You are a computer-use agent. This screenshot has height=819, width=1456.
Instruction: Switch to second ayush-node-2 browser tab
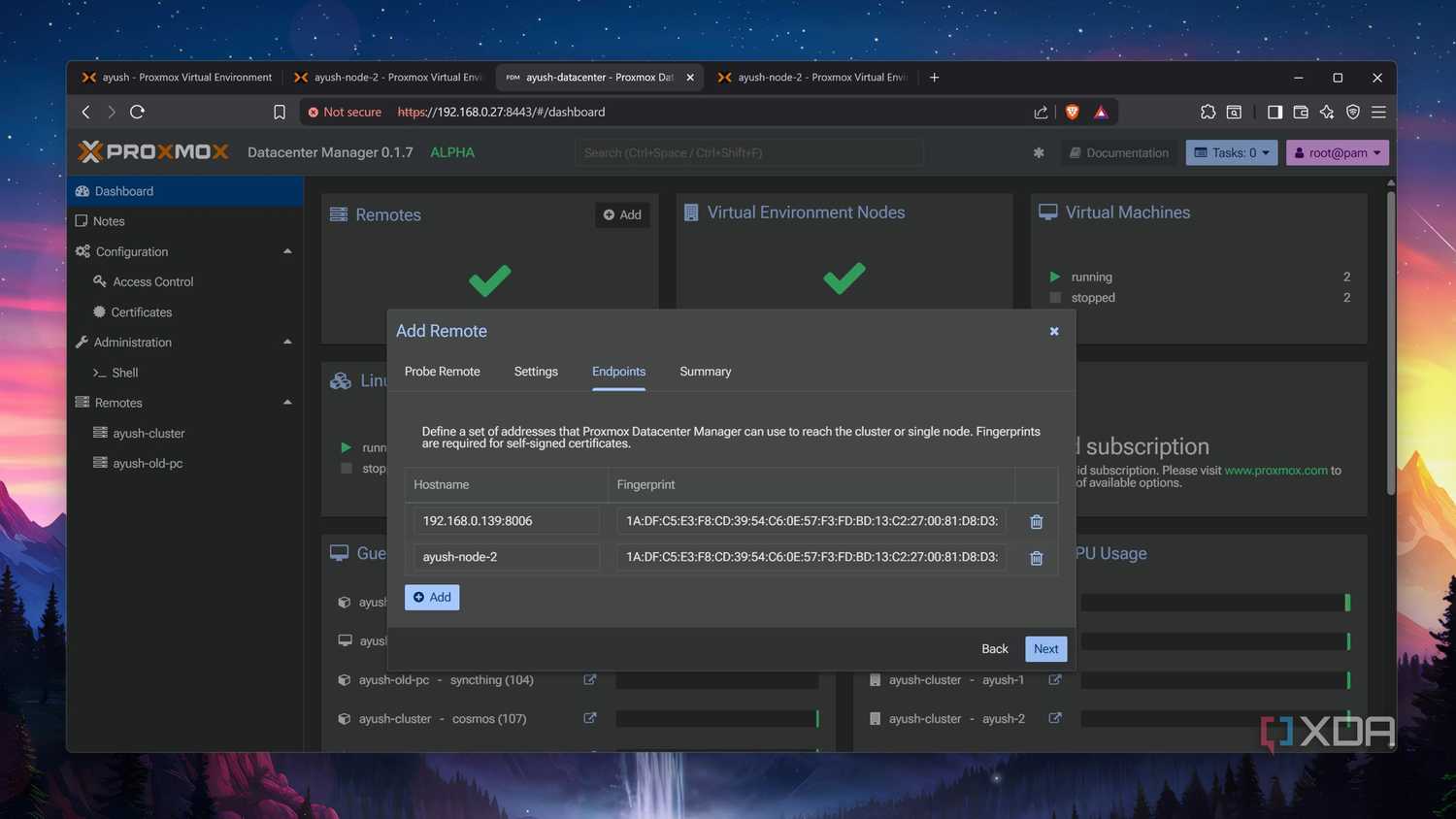click(388, 78)
